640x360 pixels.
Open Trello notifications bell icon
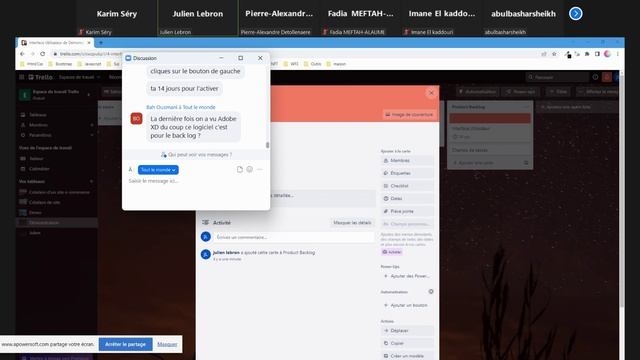(607, 77)
